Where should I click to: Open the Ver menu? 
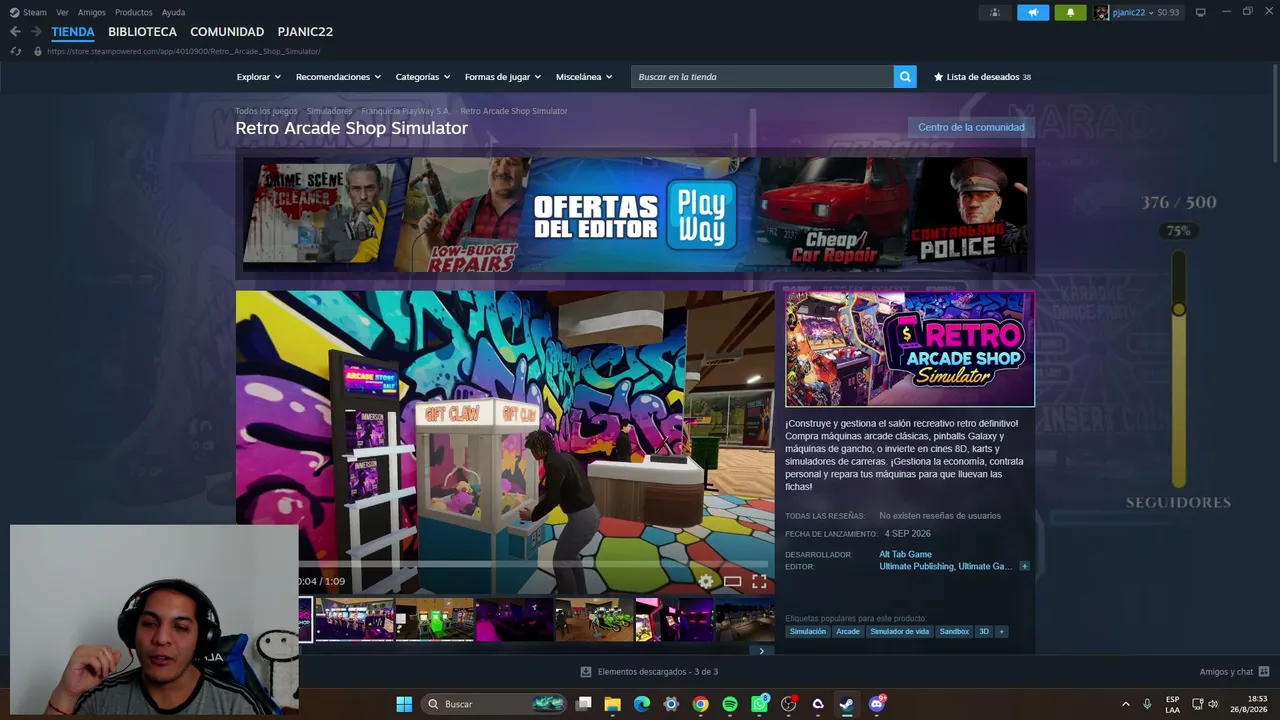pyautogui.click(x=63, y=12)
